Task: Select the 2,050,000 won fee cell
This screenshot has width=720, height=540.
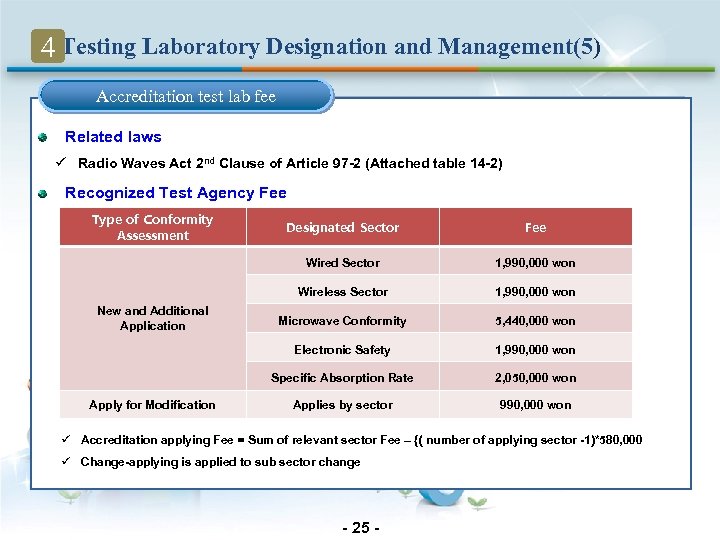Action: point(535,377)
